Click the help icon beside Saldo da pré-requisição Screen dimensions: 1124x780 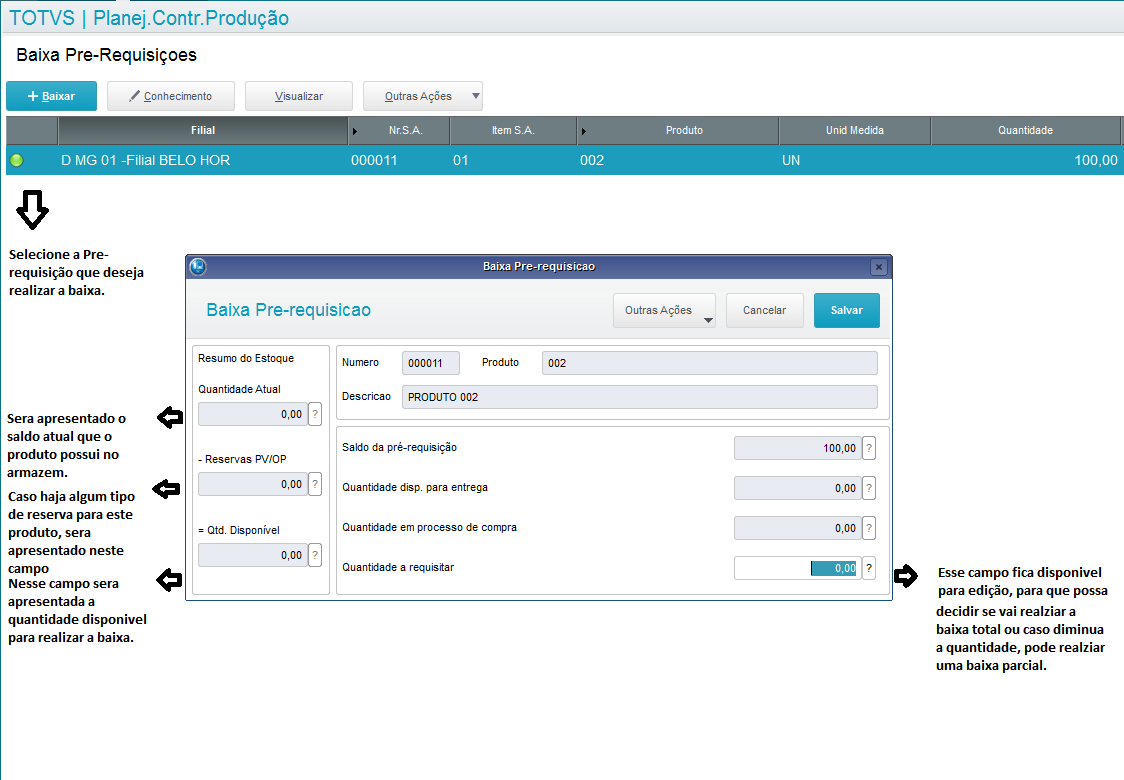click(x=869, y=448)
